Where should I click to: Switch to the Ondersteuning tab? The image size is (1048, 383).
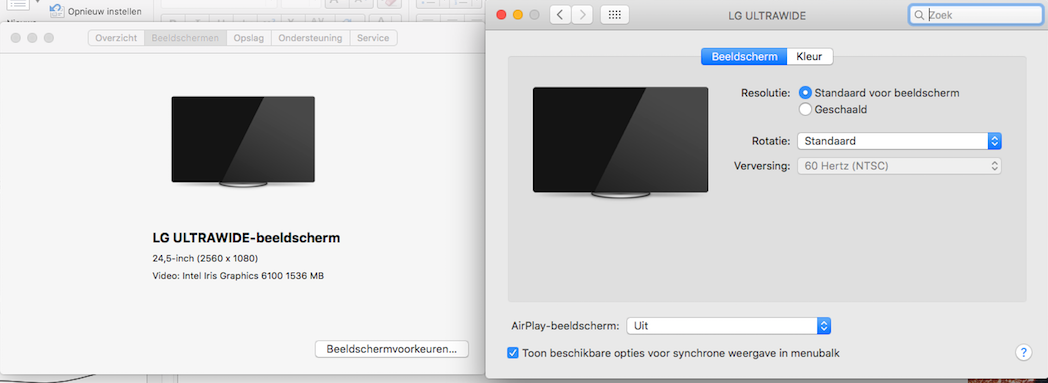click(310, 38)
